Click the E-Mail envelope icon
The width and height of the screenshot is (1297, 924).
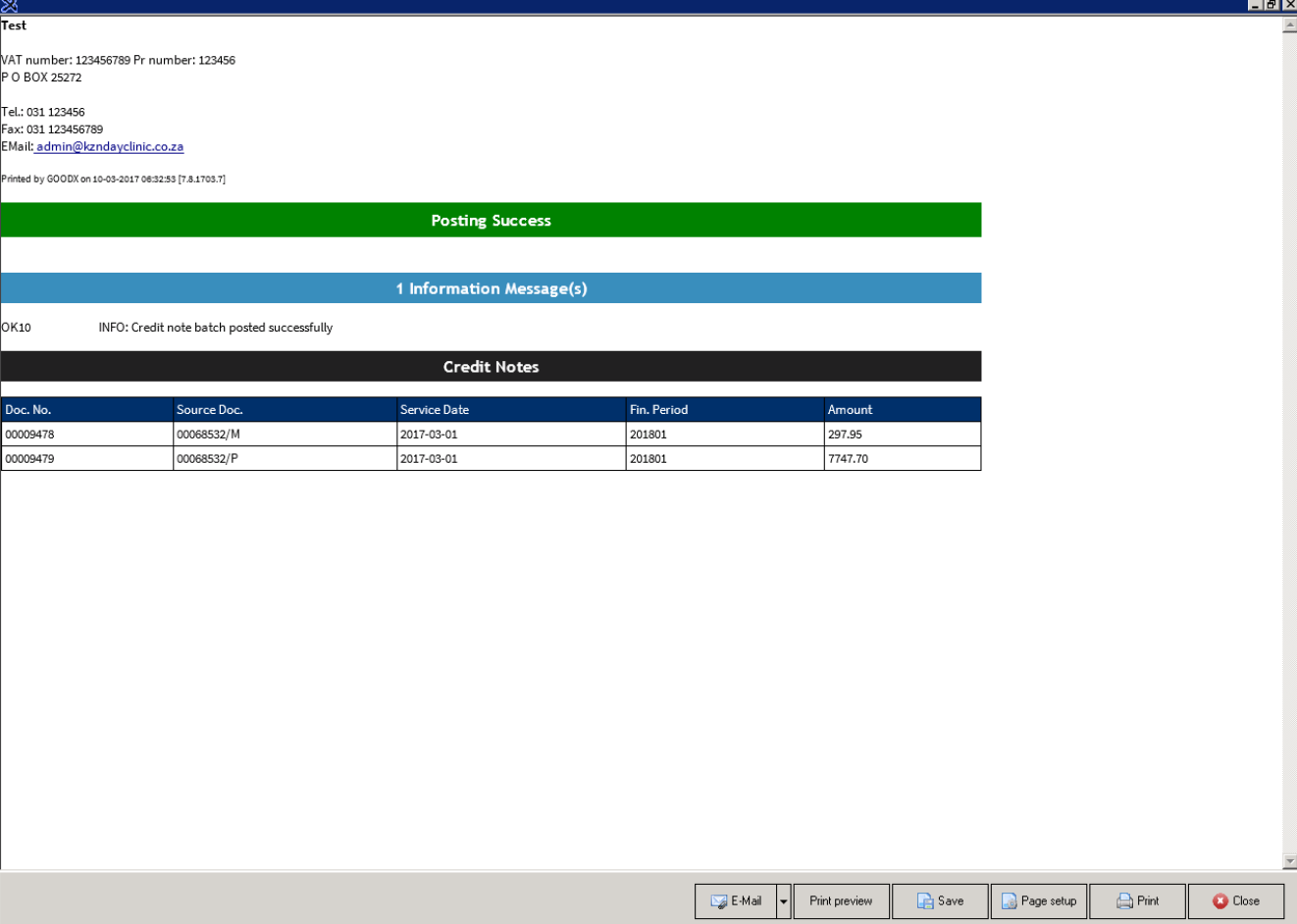(721, 900)
